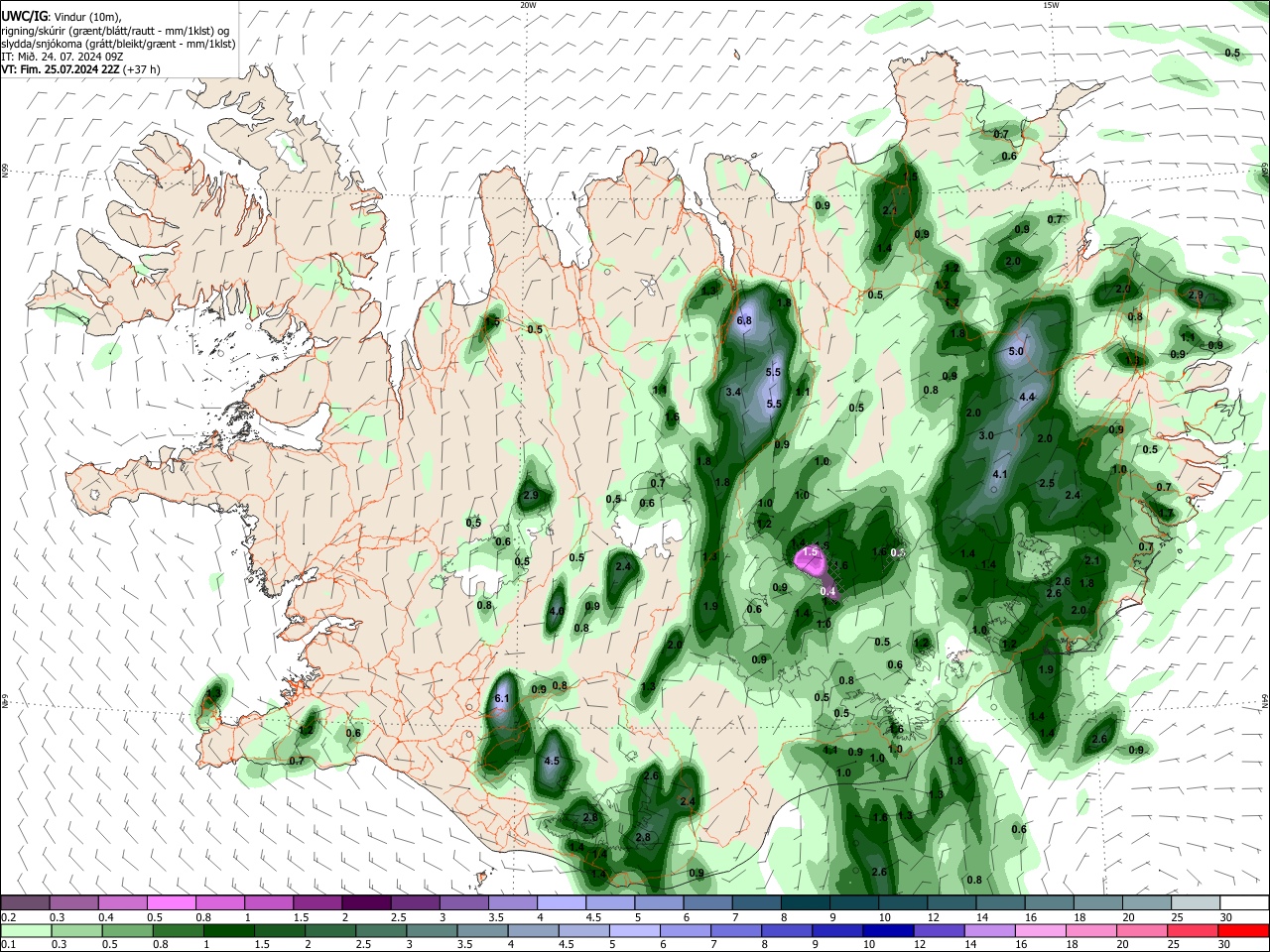Click the VT: Fim. 25.07.2024 22Z (+37 h) line
The height and width of the screenshot is (952, 1270).
[81, 69]
